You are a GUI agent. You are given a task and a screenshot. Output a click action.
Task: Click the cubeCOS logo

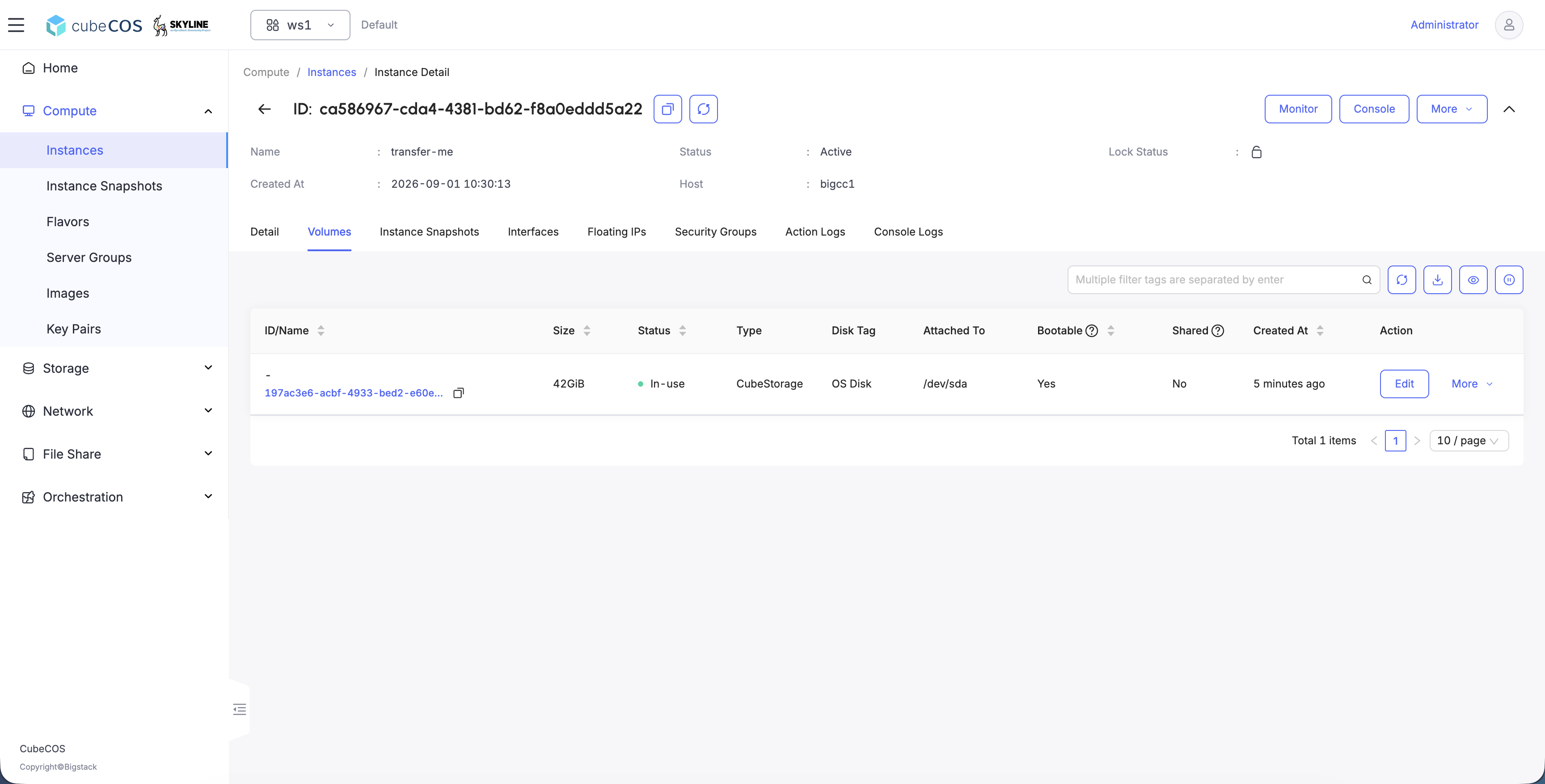tap(94, 25)
